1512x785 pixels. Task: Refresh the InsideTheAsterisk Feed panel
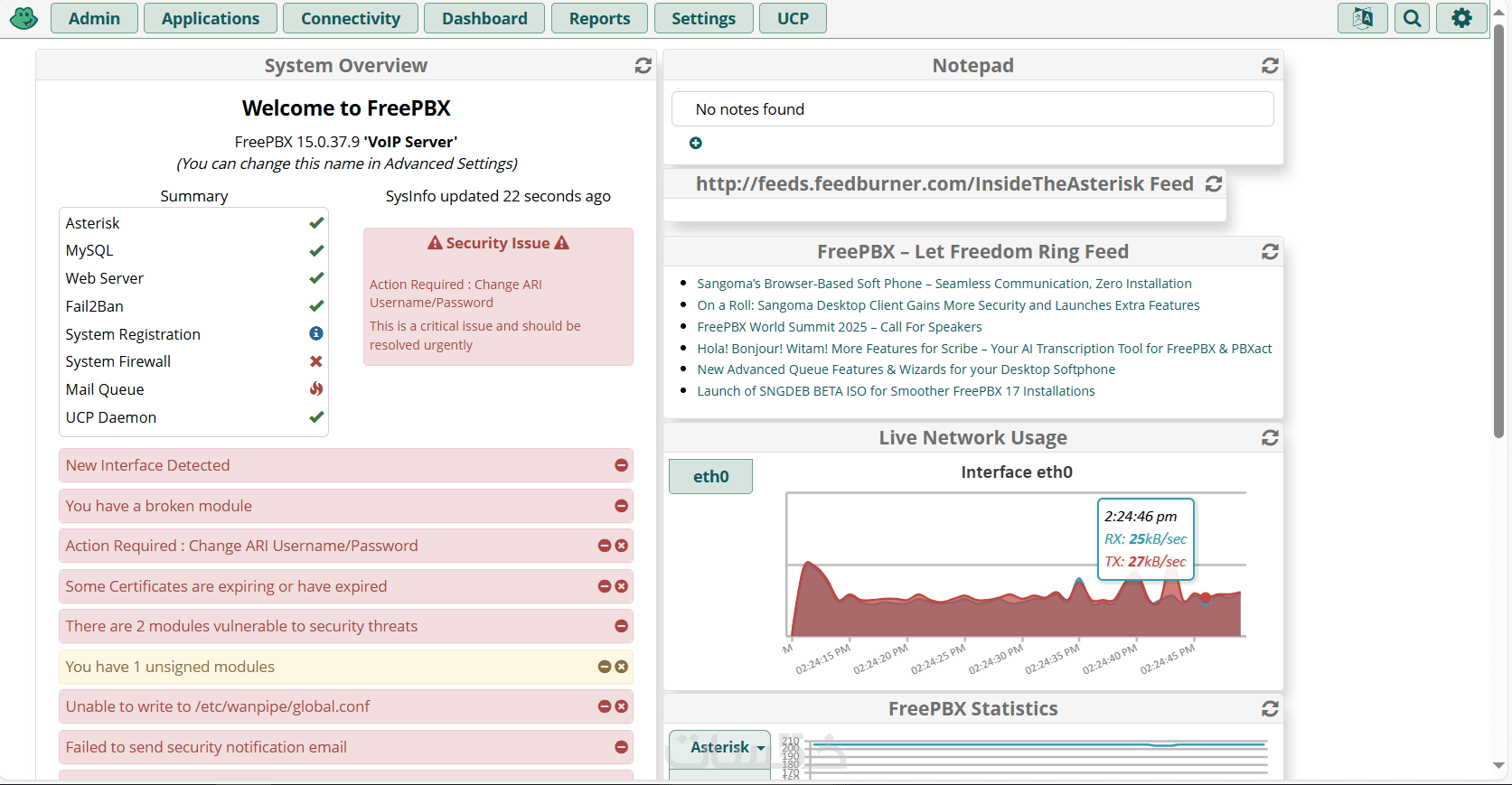point(1214,184)
